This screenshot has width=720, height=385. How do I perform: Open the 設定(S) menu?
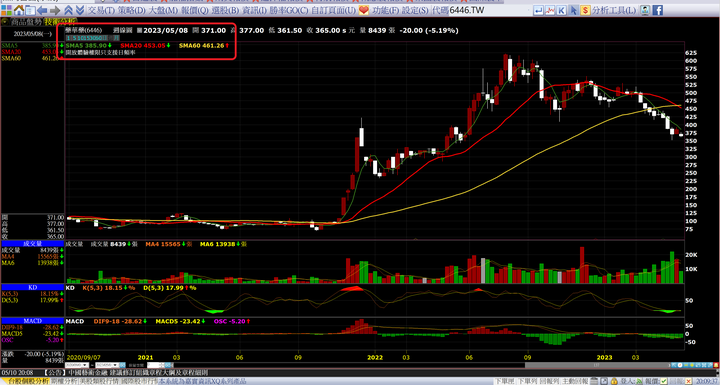tap(416, 10)
